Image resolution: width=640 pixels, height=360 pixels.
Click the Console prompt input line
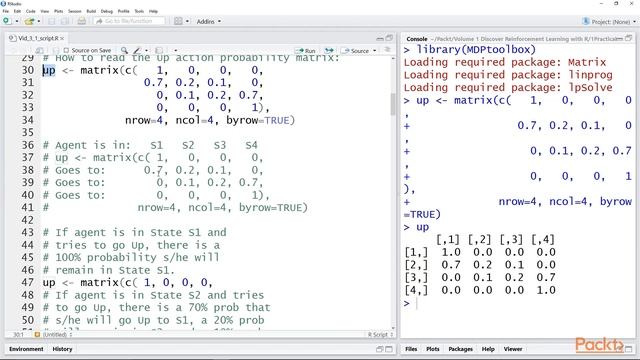pos(518,303)
